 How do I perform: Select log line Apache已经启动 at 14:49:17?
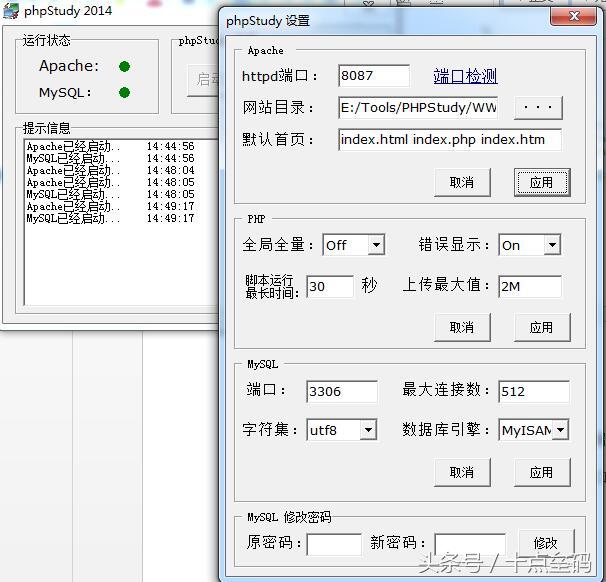coord(111,206)
